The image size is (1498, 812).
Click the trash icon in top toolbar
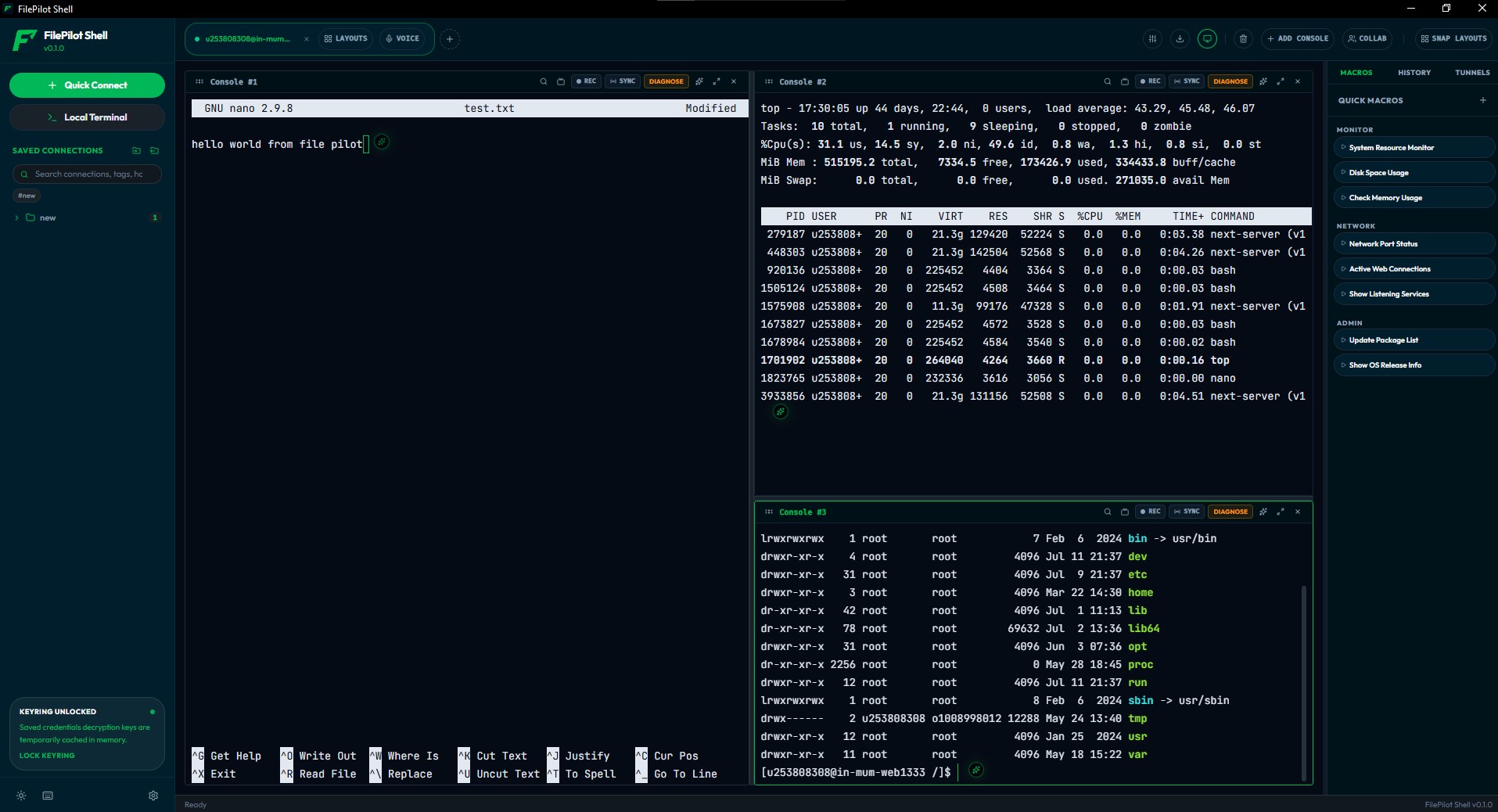tap(1243, 38)
